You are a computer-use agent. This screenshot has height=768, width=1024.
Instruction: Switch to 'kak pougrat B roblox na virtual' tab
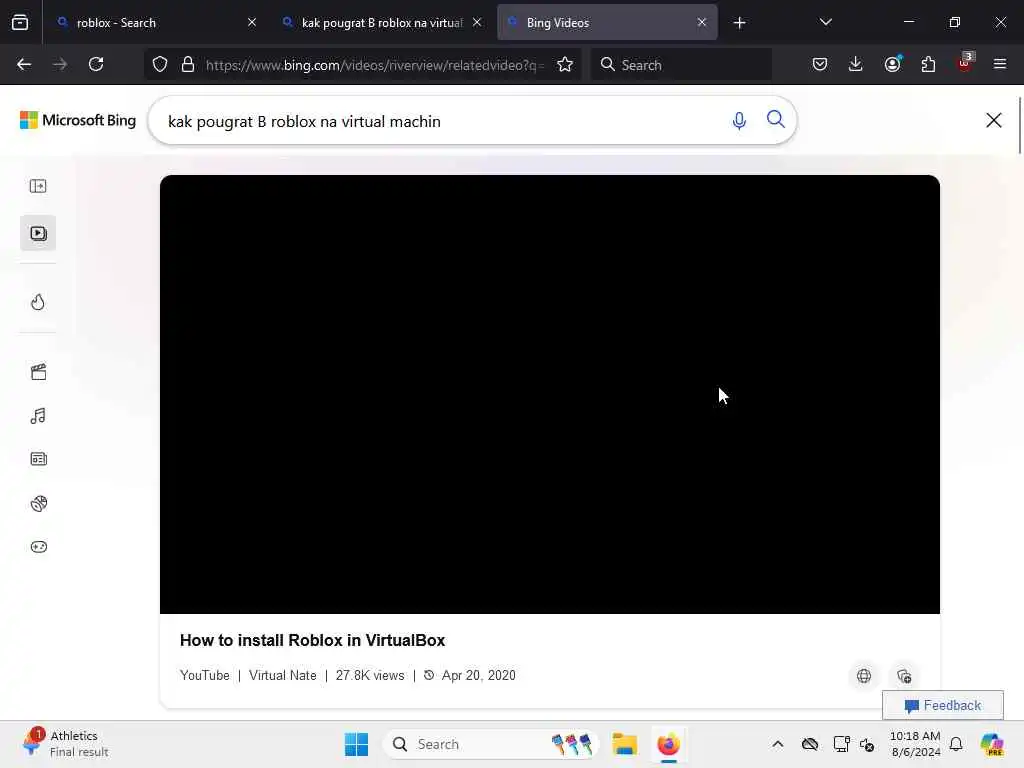tap(381, 23)
